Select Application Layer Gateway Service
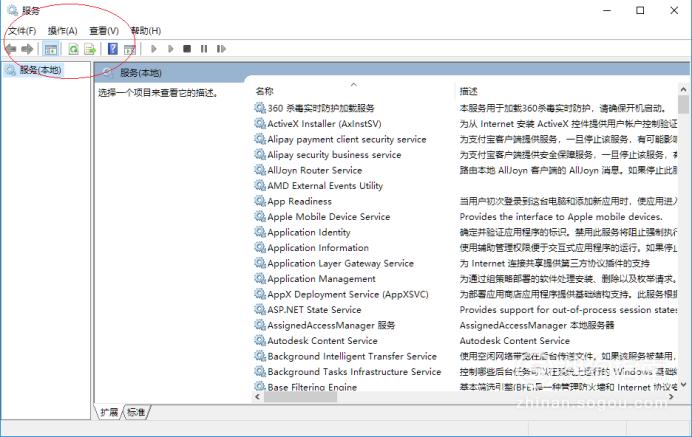This screenshot has height=437, width=692. [x=341, y=264]
